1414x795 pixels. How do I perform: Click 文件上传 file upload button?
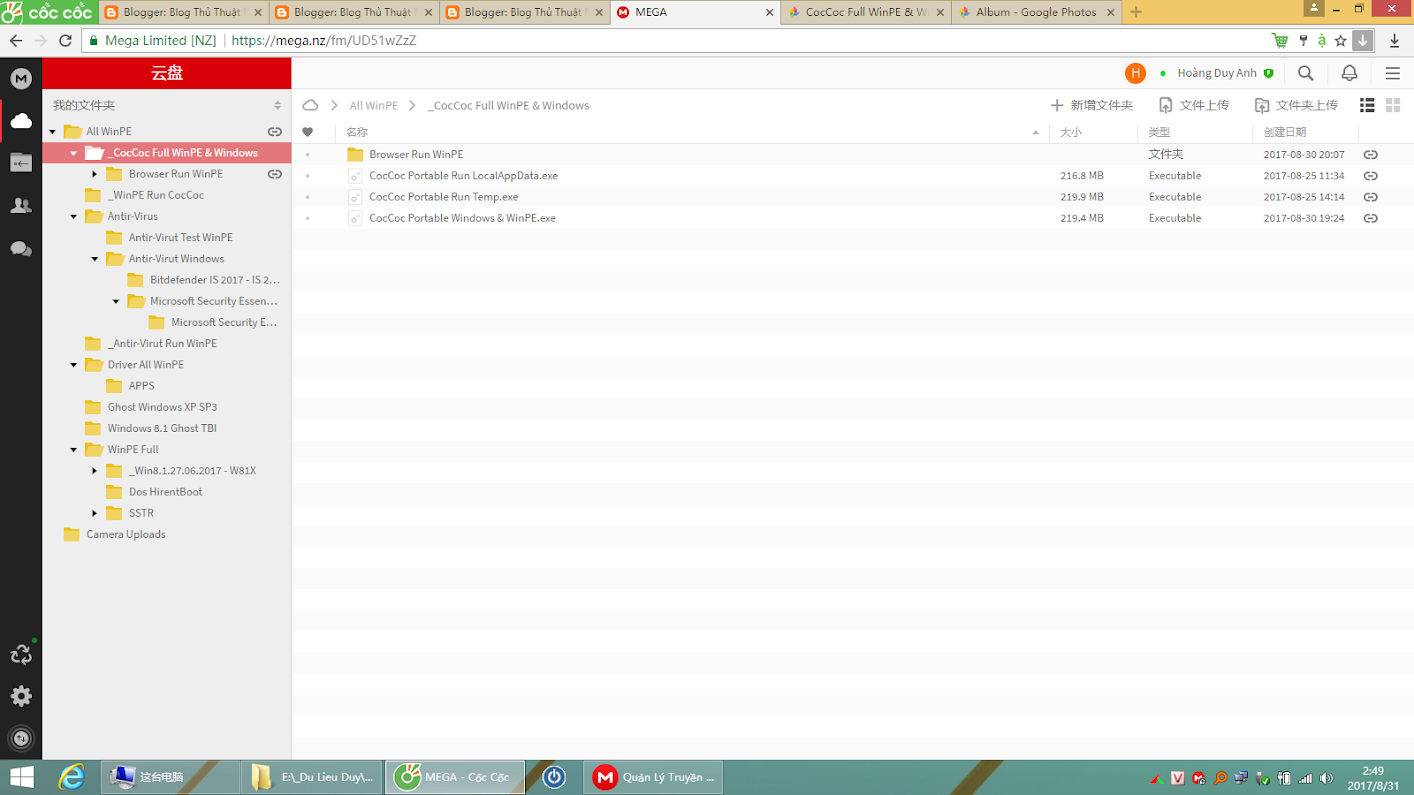pyautogui.click(x=1194, y=105)
